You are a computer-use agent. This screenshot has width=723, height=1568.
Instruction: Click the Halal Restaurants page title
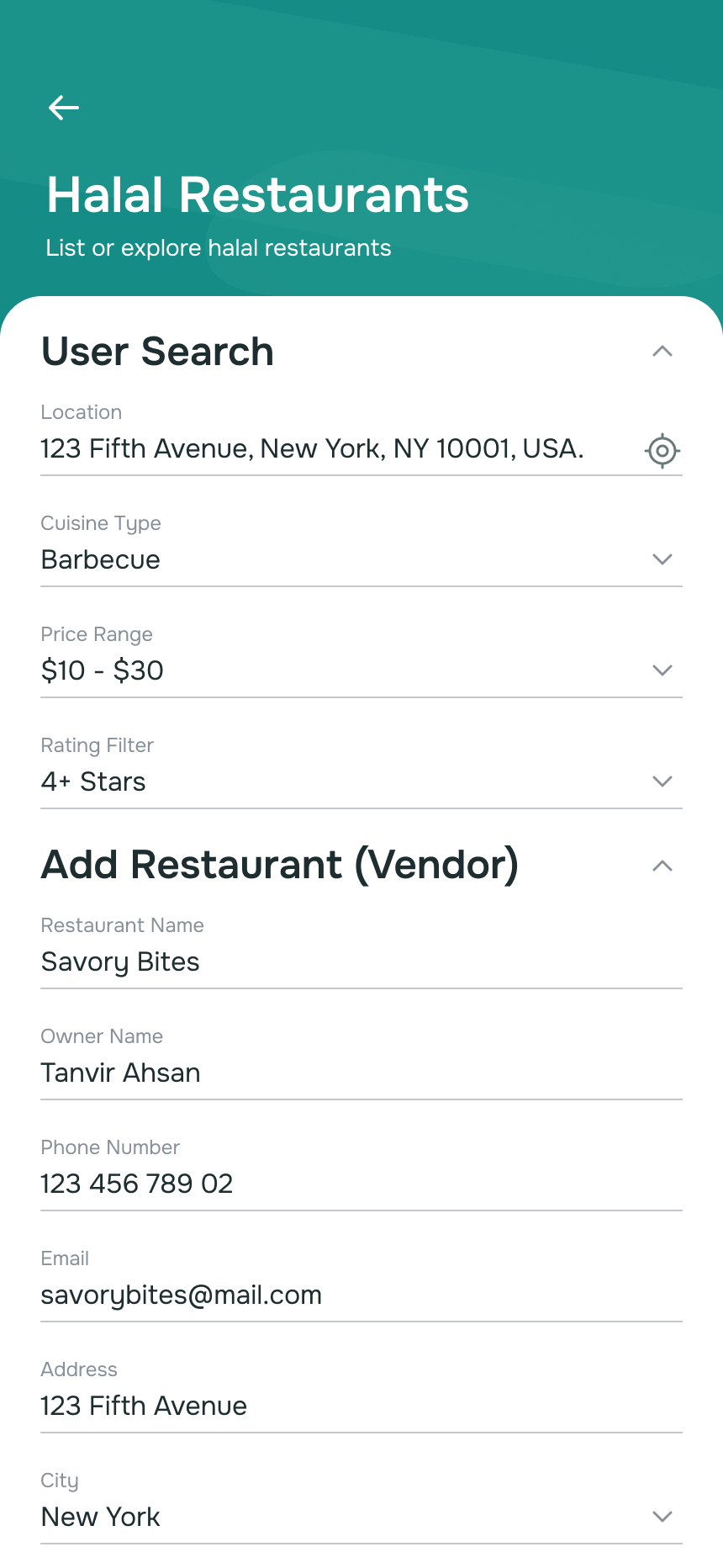(x=257, y=195)
